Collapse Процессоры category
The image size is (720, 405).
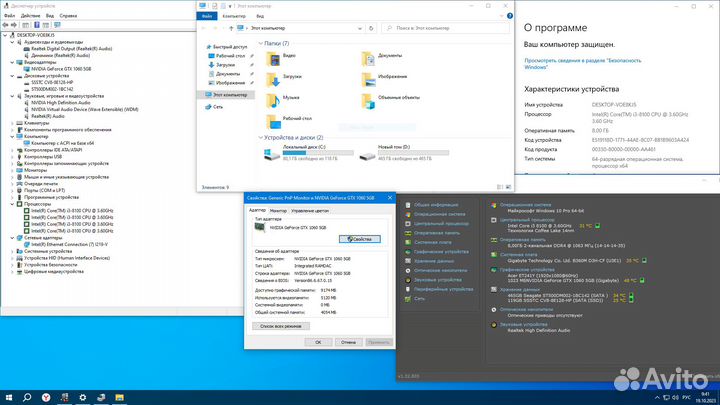tap(12, 204)
